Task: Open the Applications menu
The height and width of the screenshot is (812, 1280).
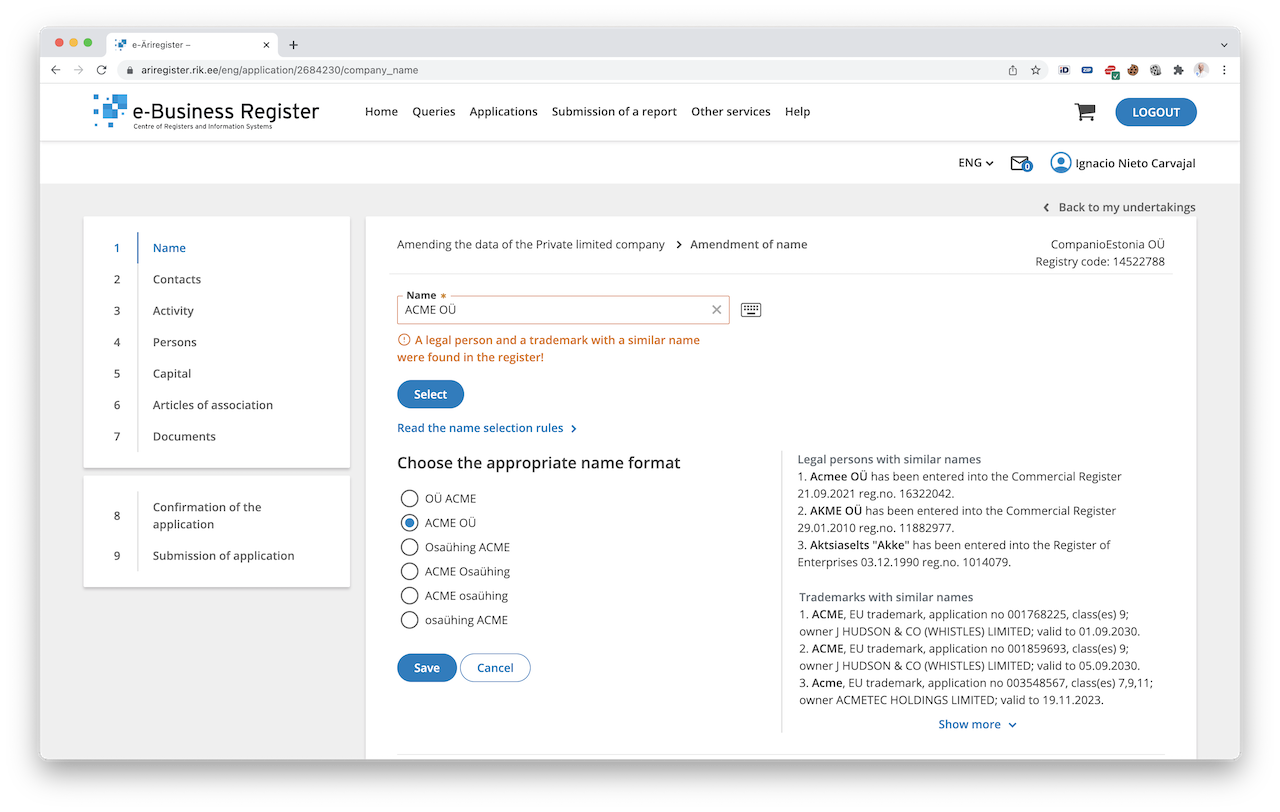Action: click(x=503, y=112)
